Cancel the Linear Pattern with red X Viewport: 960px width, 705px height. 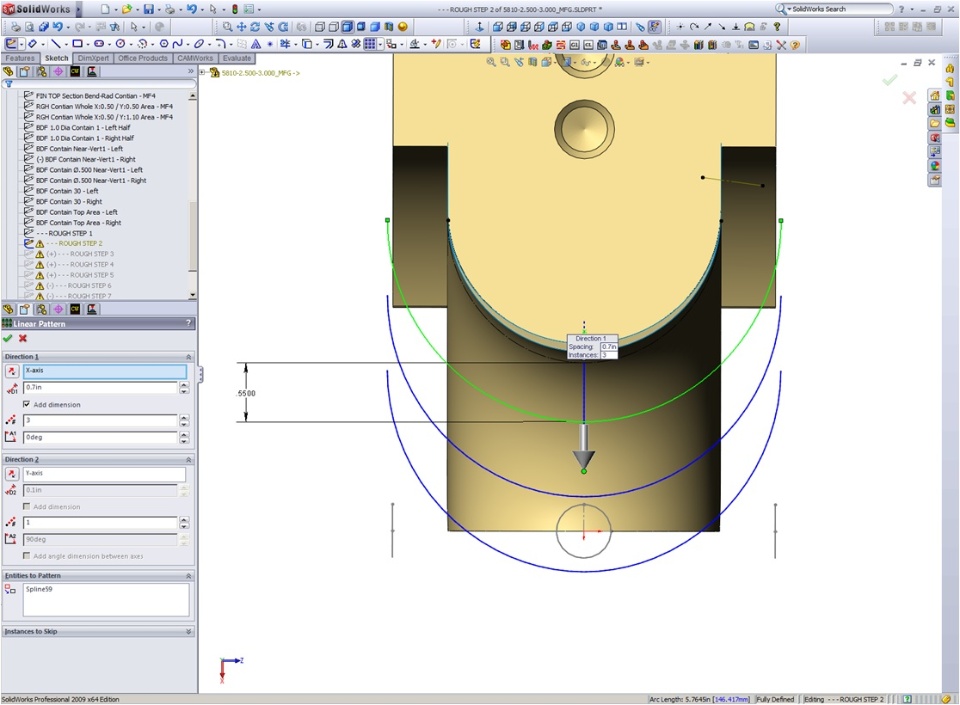tap(22, 339)
